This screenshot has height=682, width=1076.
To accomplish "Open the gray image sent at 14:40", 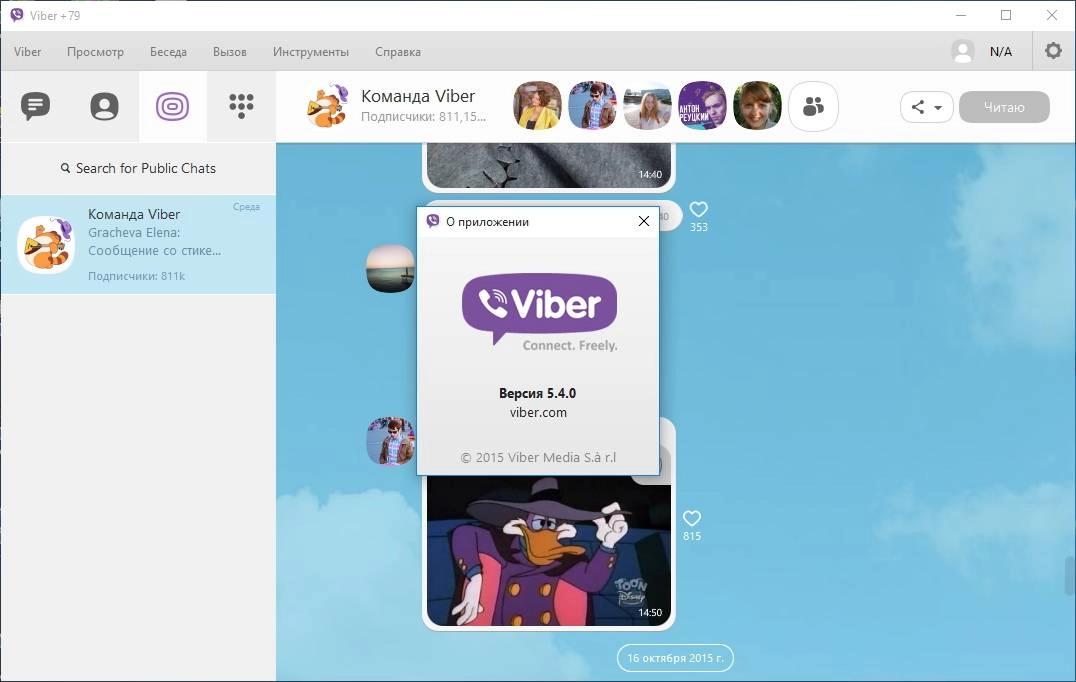I will 548,165.
